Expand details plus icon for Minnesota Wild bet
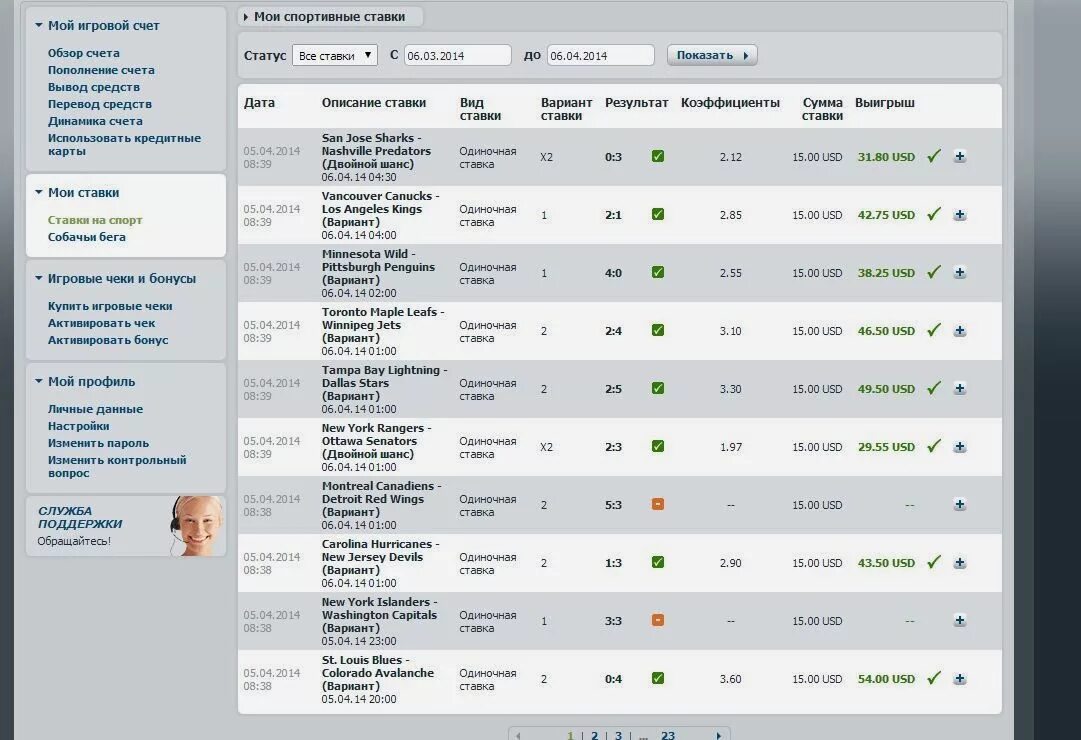1081x740 pixels. pos(959,272)
